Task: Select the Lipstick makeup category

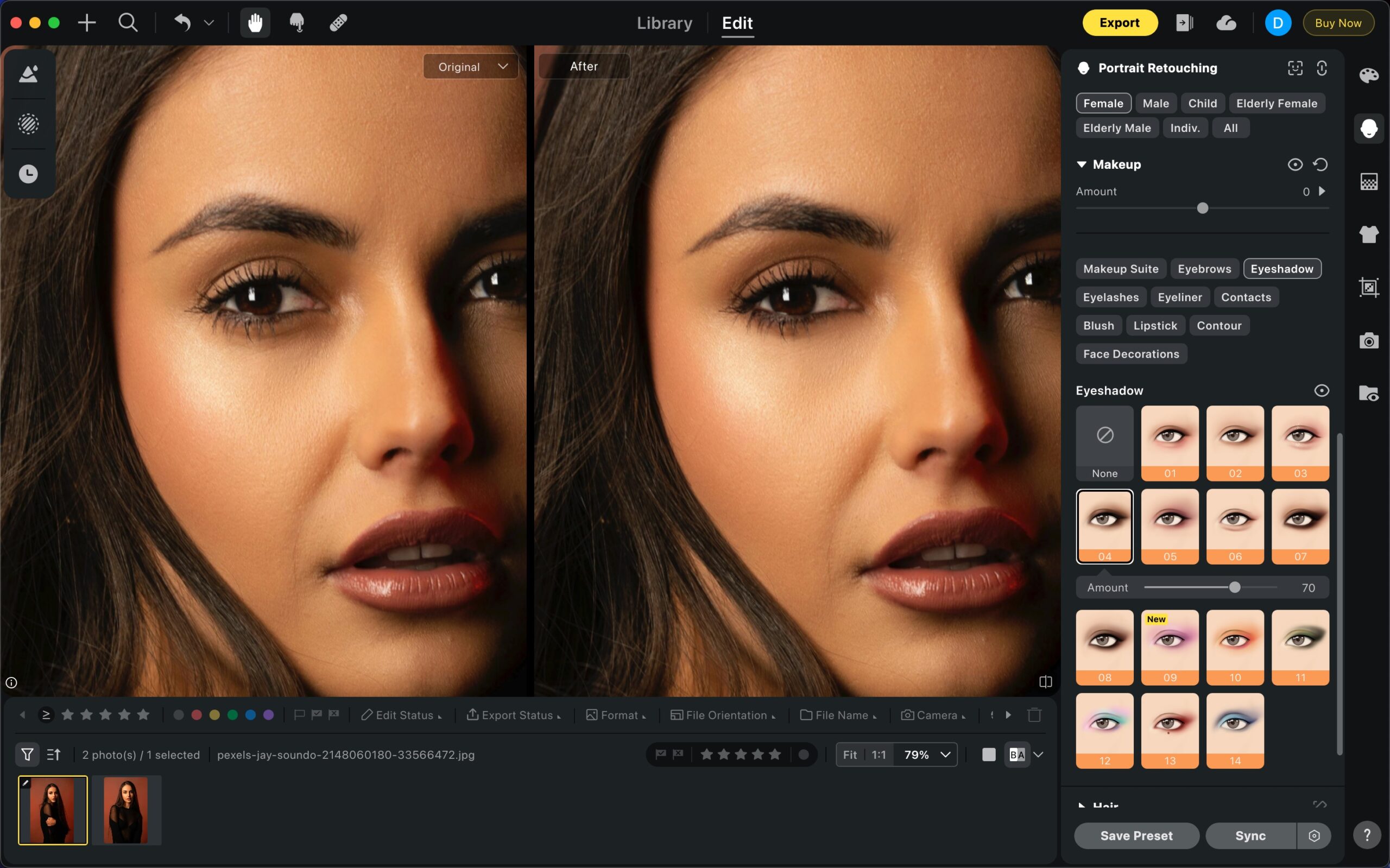Action: (x=1155, y=326)
